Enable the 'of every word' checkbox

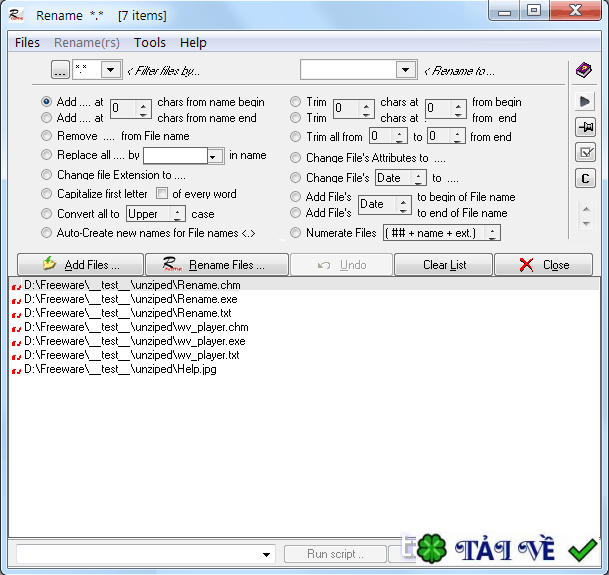(x=162, y=193)
